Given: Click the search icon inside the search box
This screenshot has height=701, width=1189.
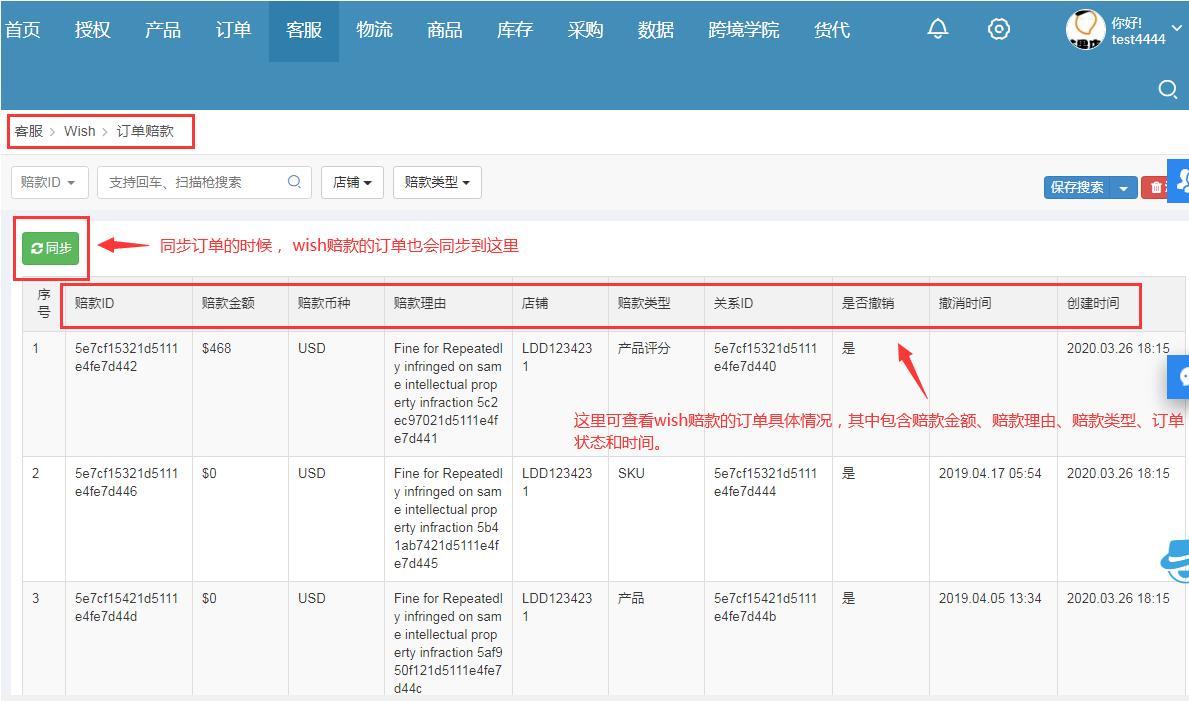Looking at the screenshot, I should pos(294,182).
